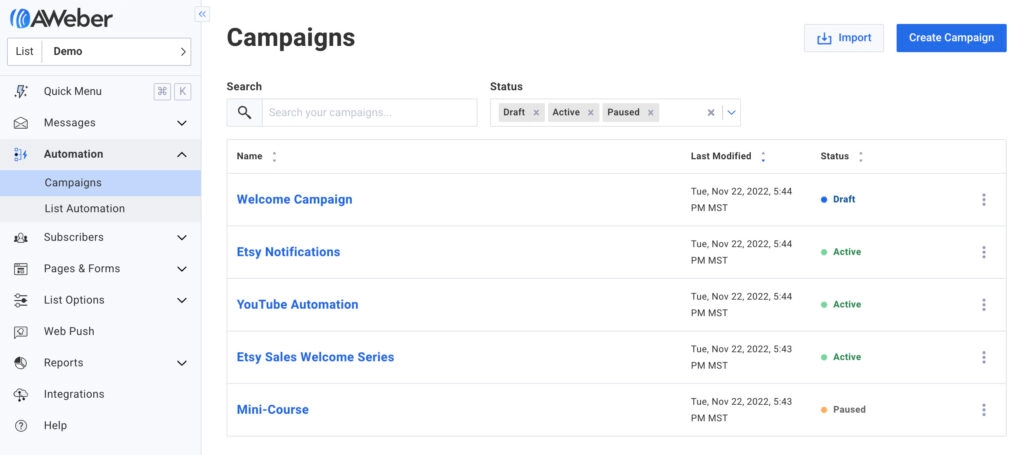Click the Quick Menu lightning icon
The width and height of the screenshot is (1024, 455).
coord(21,92)
